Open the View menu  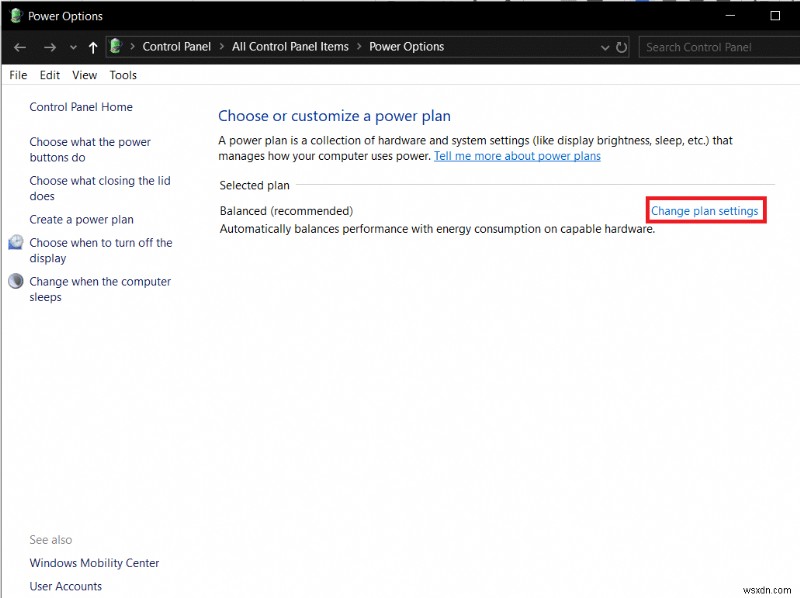[x=85, y=75]
